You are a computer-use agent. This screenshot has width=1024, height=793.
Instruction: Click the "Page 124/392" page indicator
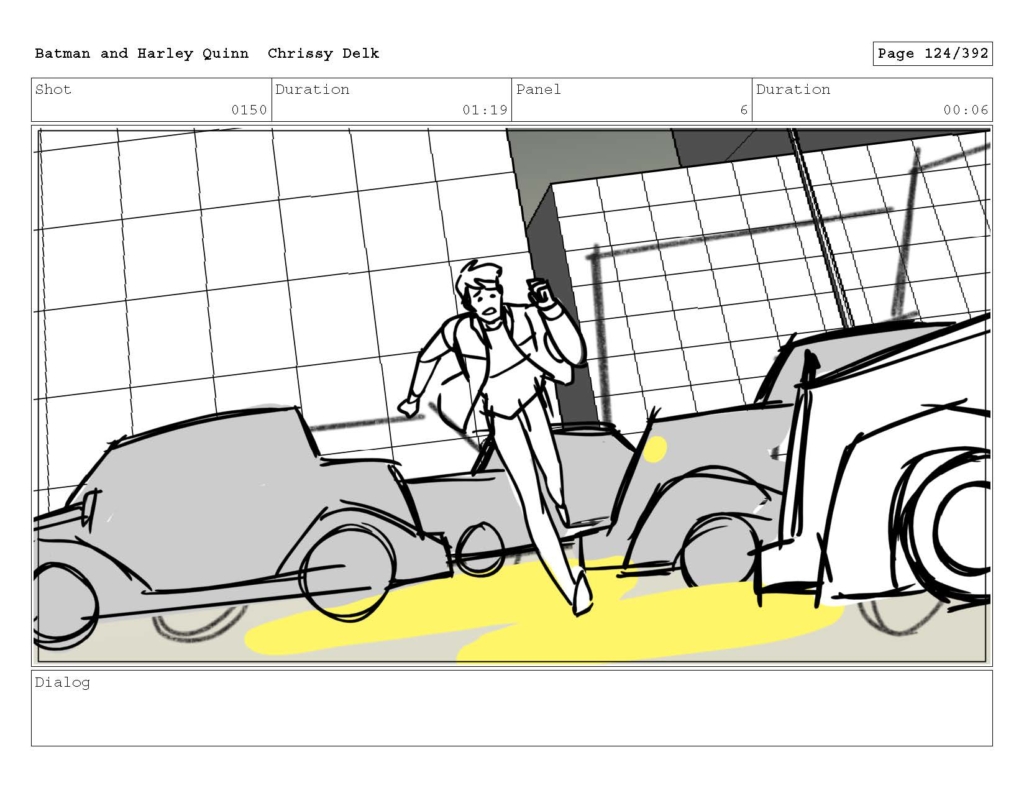tap(933, 54)
